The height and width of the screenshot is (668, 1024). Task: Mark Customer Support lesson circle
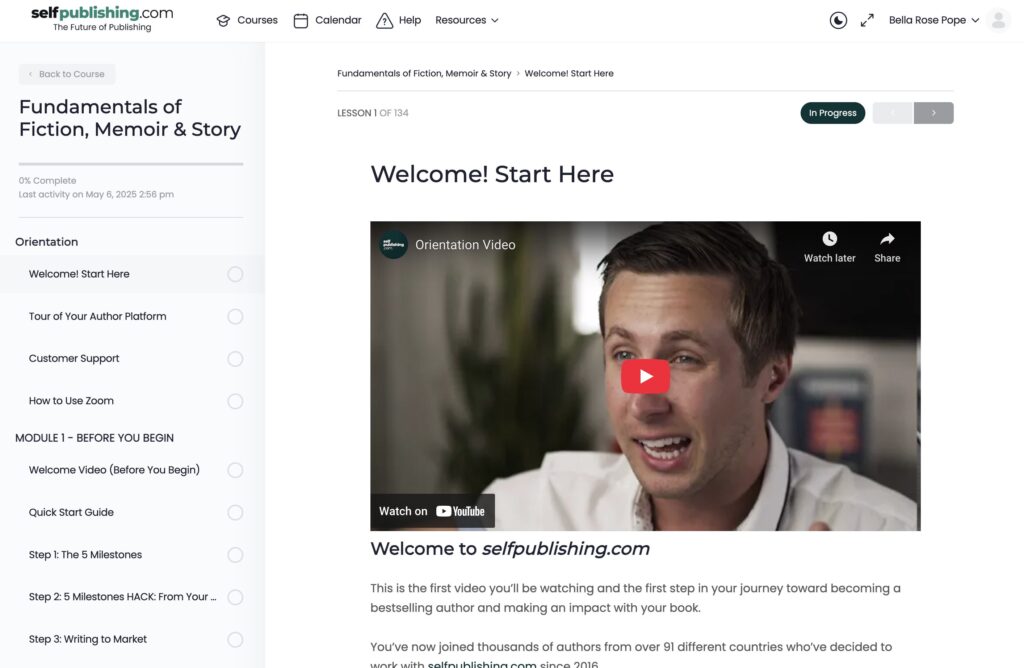[235, 359]
